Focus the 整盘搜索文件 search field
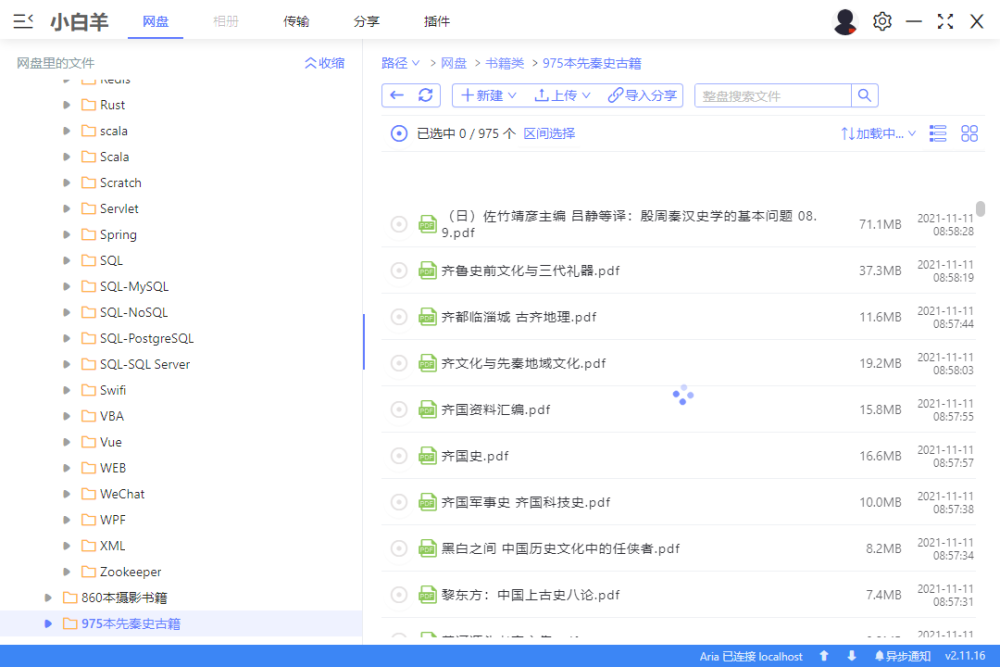 [773, 96]
